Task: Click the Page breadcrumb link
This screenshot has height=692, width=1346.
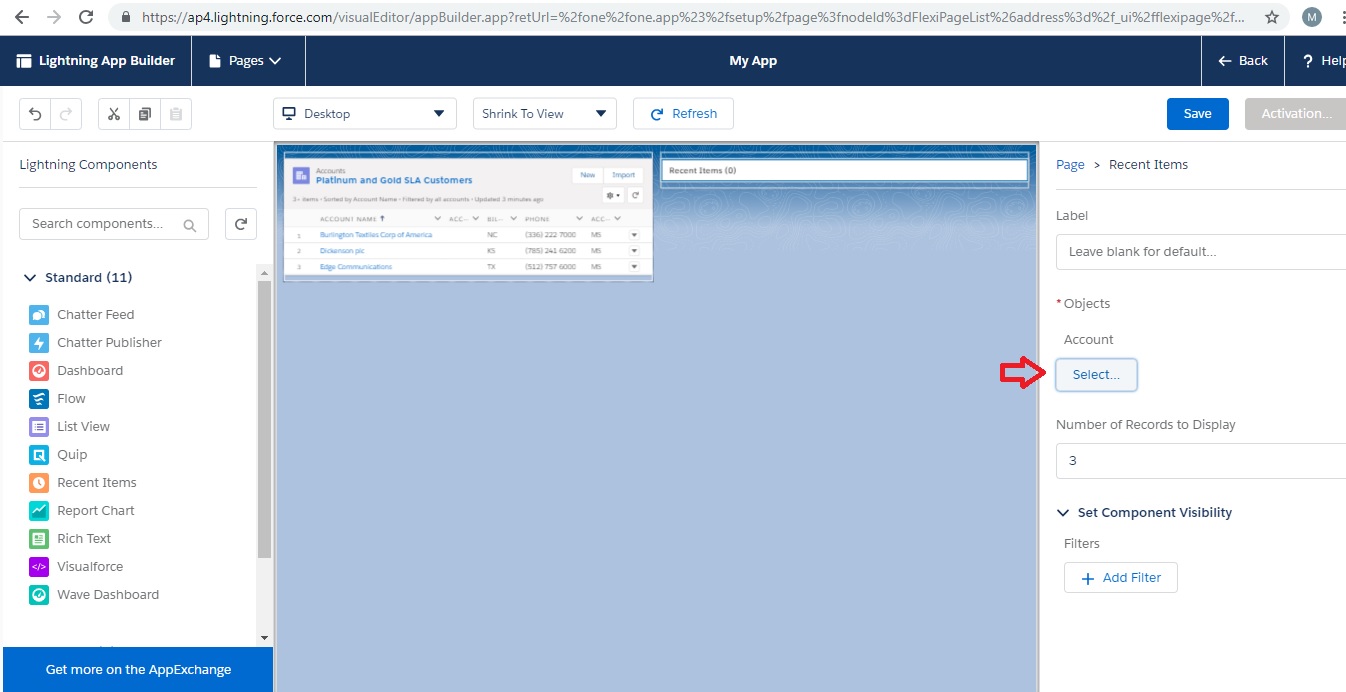Action: [x=1070, y=165]
